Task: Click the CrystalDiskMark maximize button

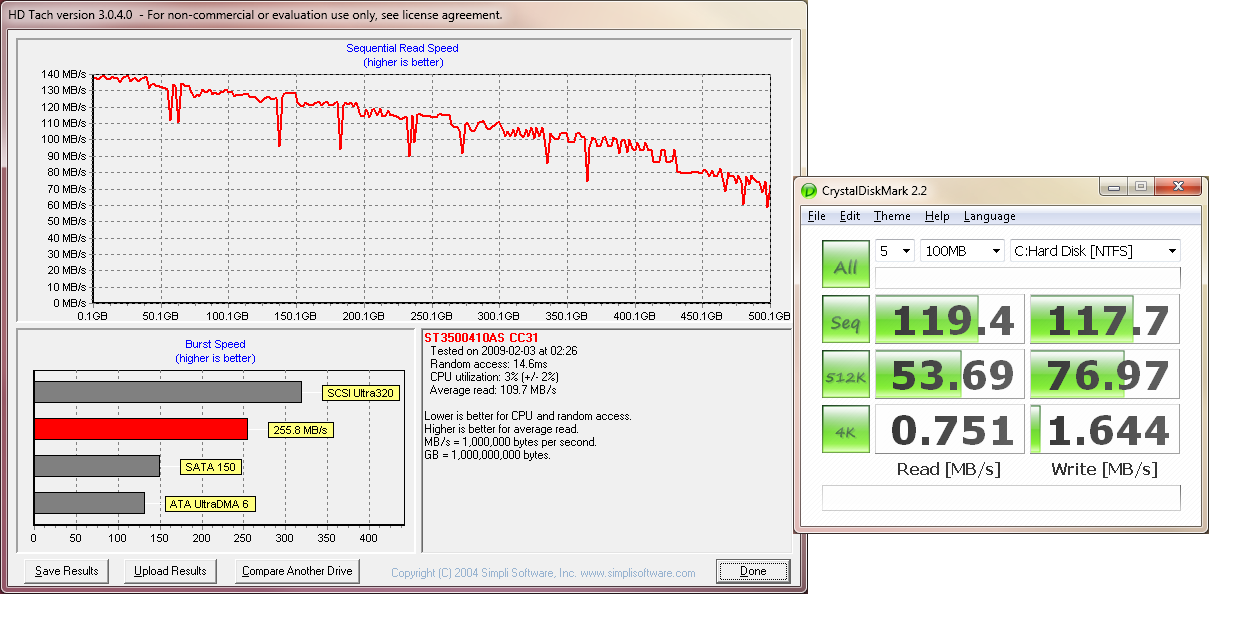Action: pos(1141,187)
